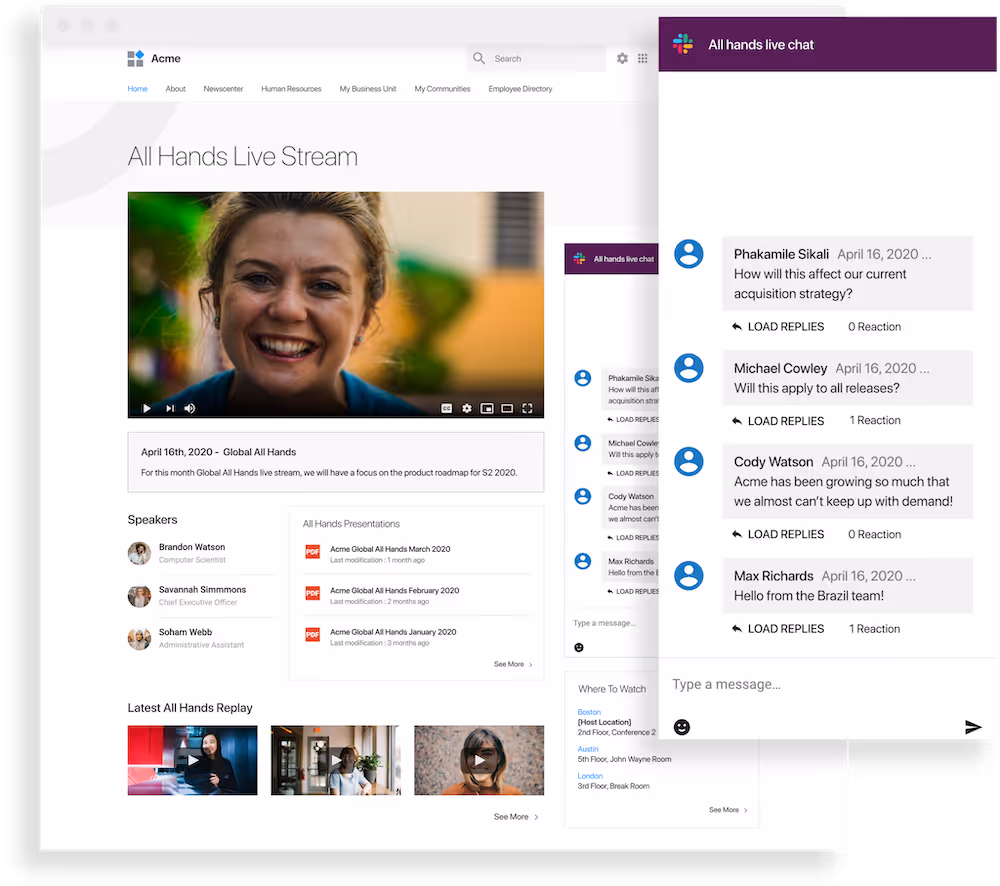Expand See More under All Hands Presentations

tap(512, 663)
